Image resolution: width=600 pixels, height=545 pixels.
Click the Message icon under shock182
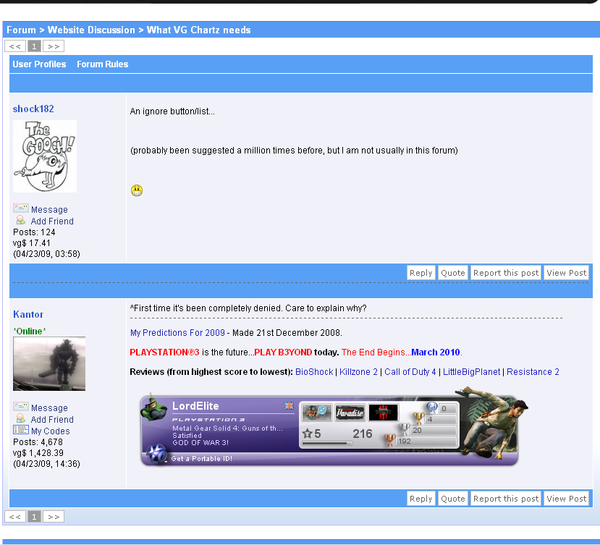(x=20, y=209)
